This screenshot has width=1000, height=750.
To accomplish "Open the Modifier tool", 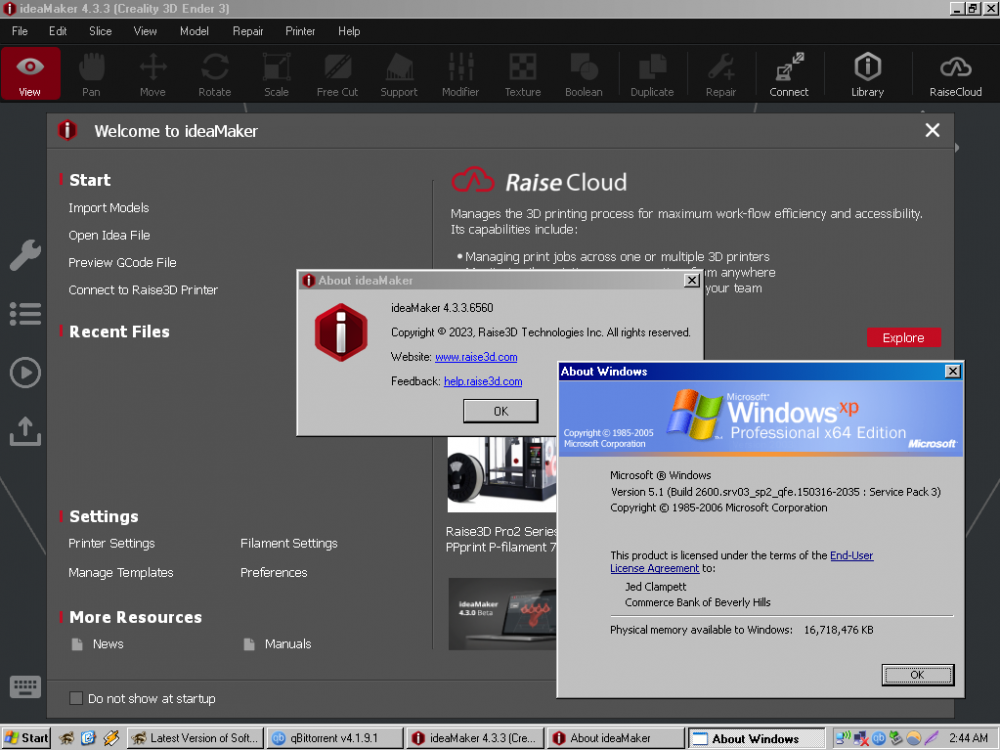I will point(460,73).
